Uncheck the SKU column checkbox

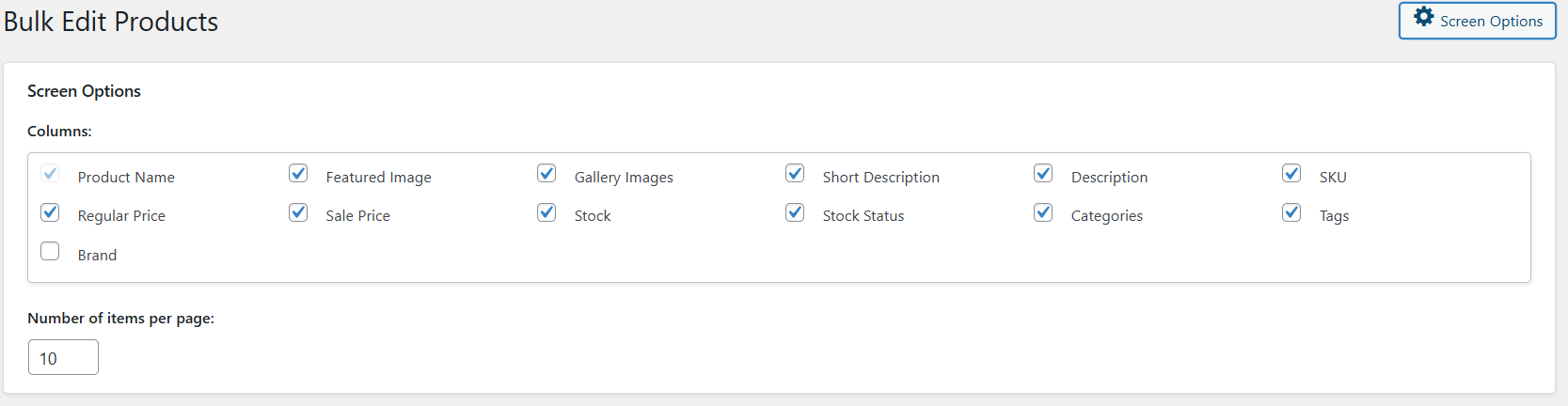[1291, 174]
